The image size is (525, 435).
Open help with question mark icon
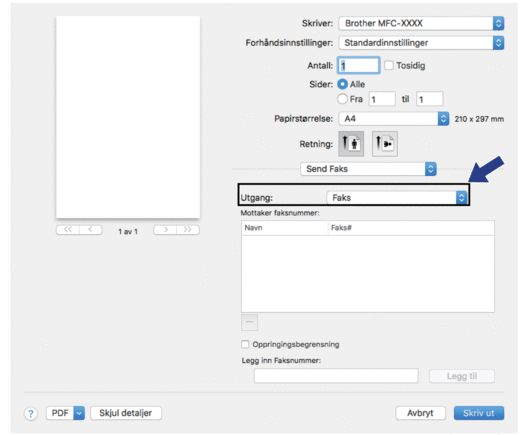point(31,414)
